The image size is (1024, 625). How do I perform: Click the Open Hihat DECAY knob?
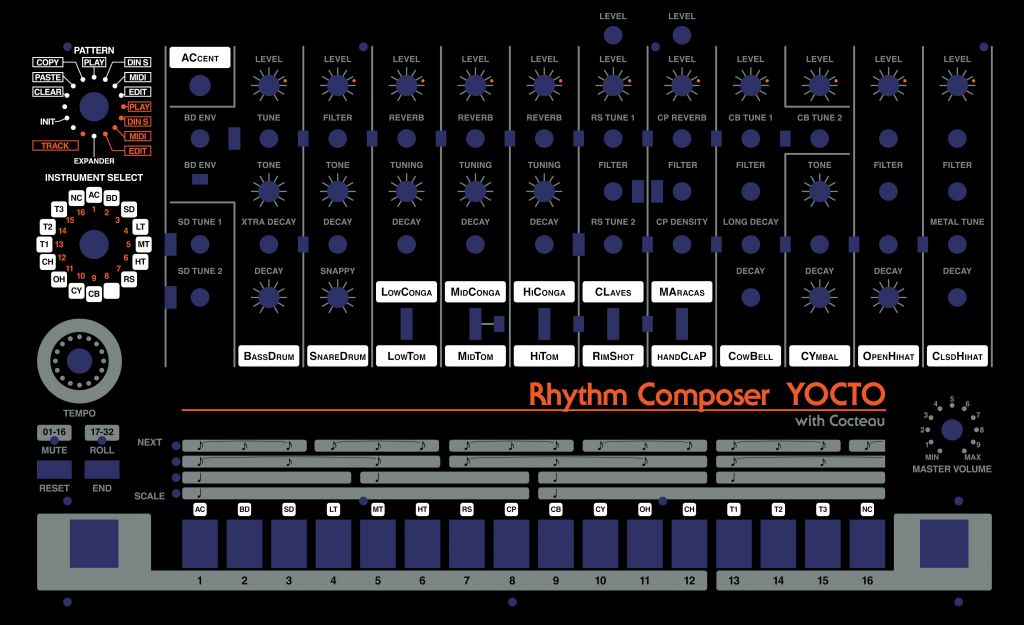click(x=888, y=297)
